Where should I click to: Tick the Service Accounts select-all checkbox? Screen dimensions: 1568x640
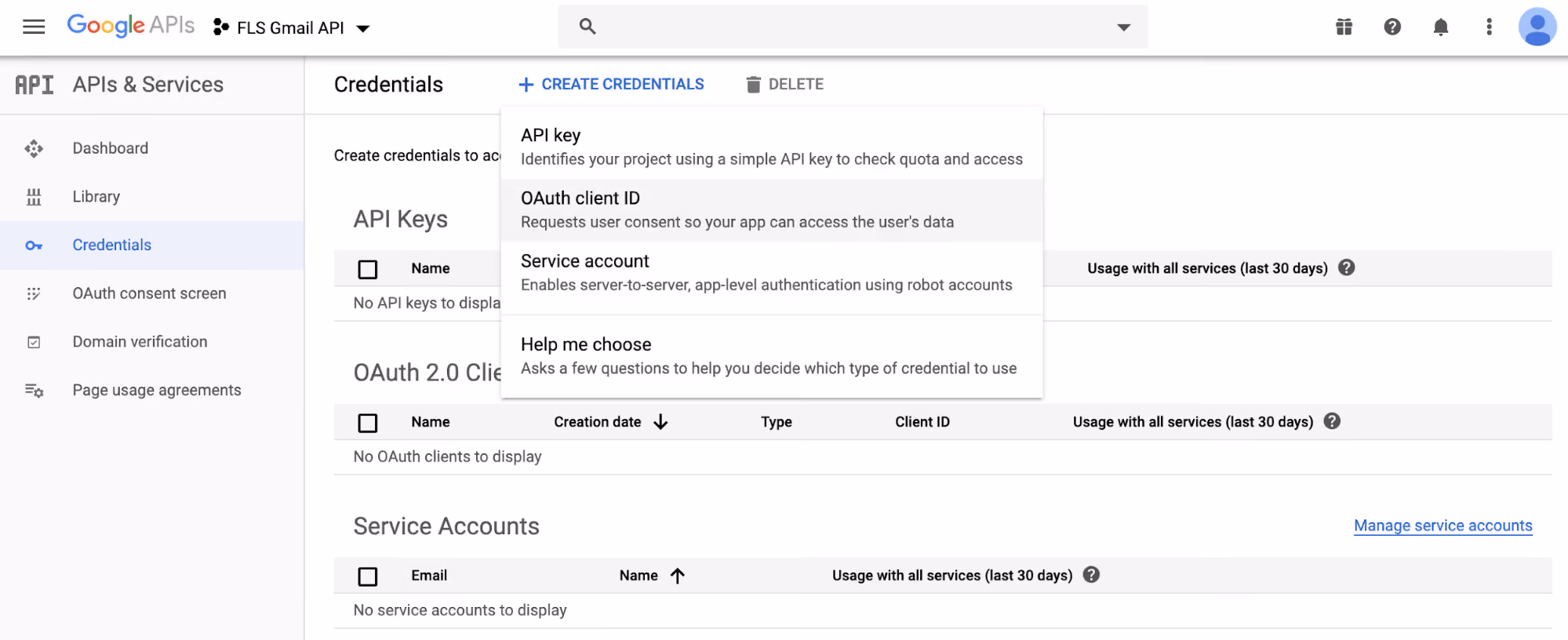pyautogui.click(x=368, y=576)
